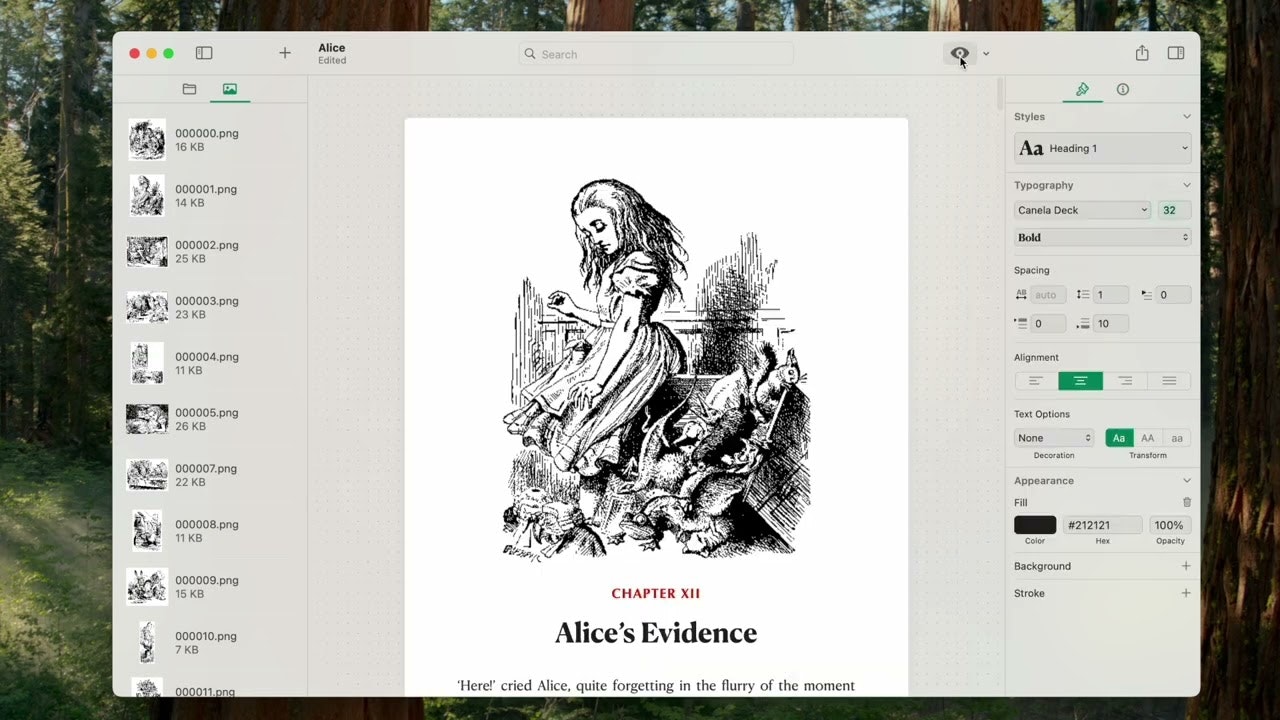Image resolution: width=1280 pixels, height=720 pixels.
Task: Add a Background with plus icon
Action: pyautogui.click(x=1186, y=566)
